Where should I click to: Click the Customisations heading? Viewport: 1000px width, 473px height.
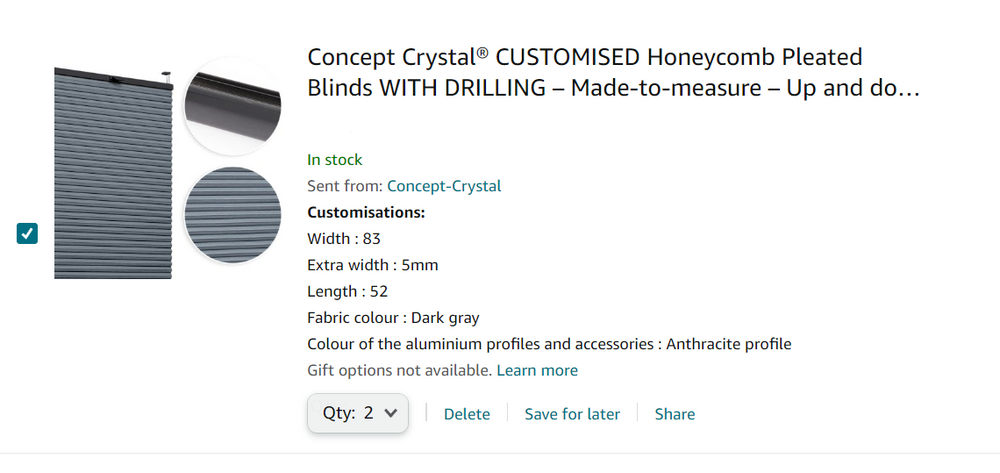pos(366,212)
